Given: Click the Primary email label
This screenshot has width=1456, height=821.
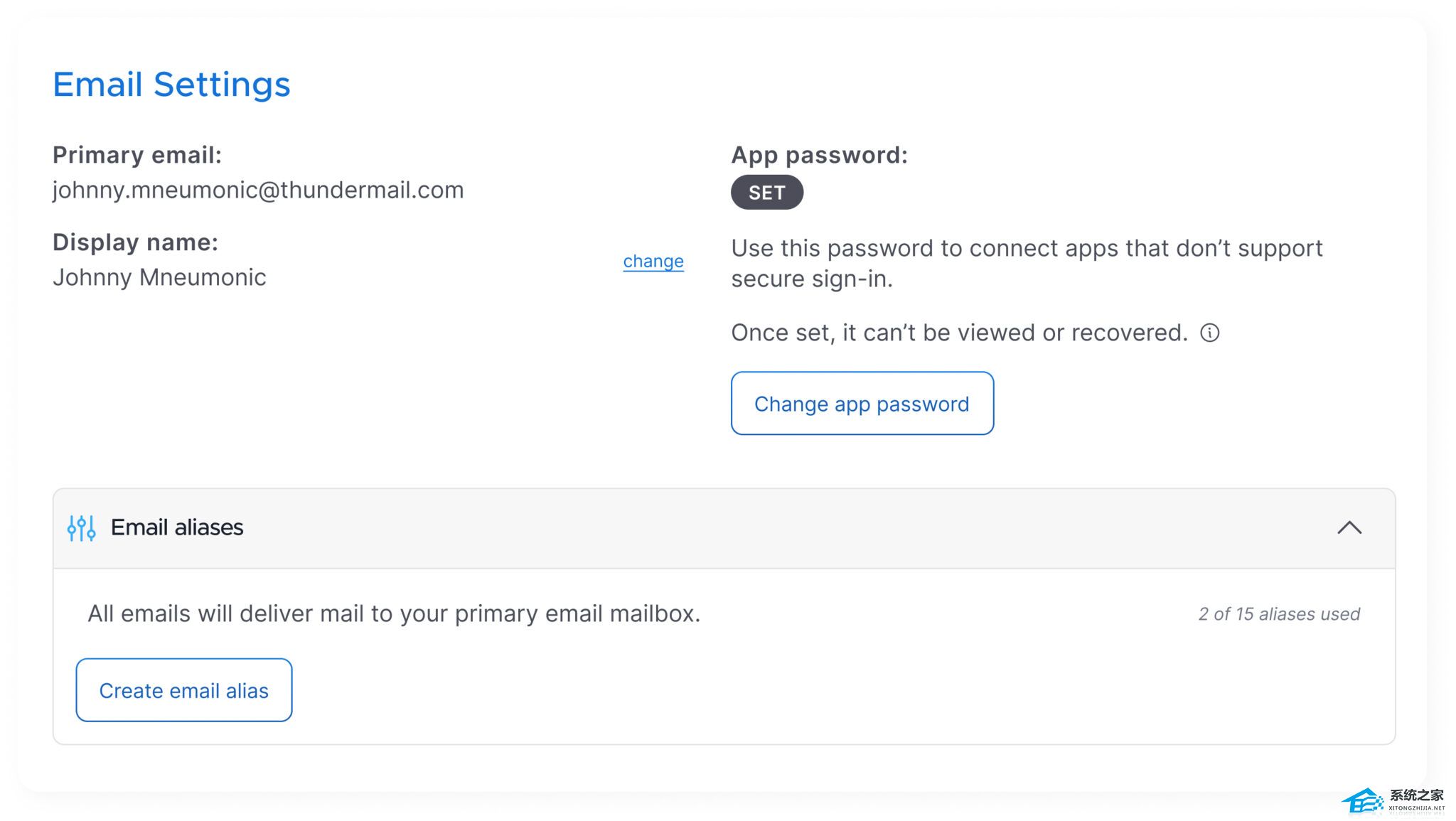Looking at the screenshot, I should click(x=137, y=155).
